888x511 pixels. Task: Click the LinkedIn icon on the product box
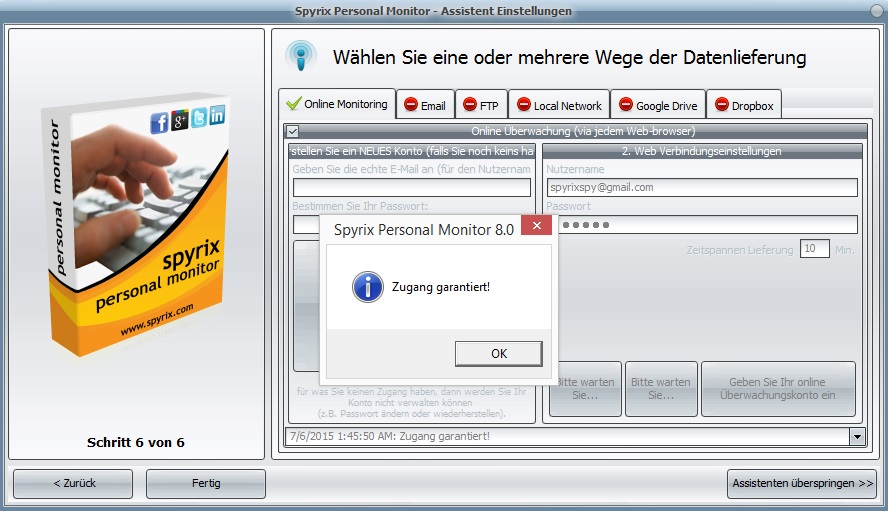pos(217,114)
